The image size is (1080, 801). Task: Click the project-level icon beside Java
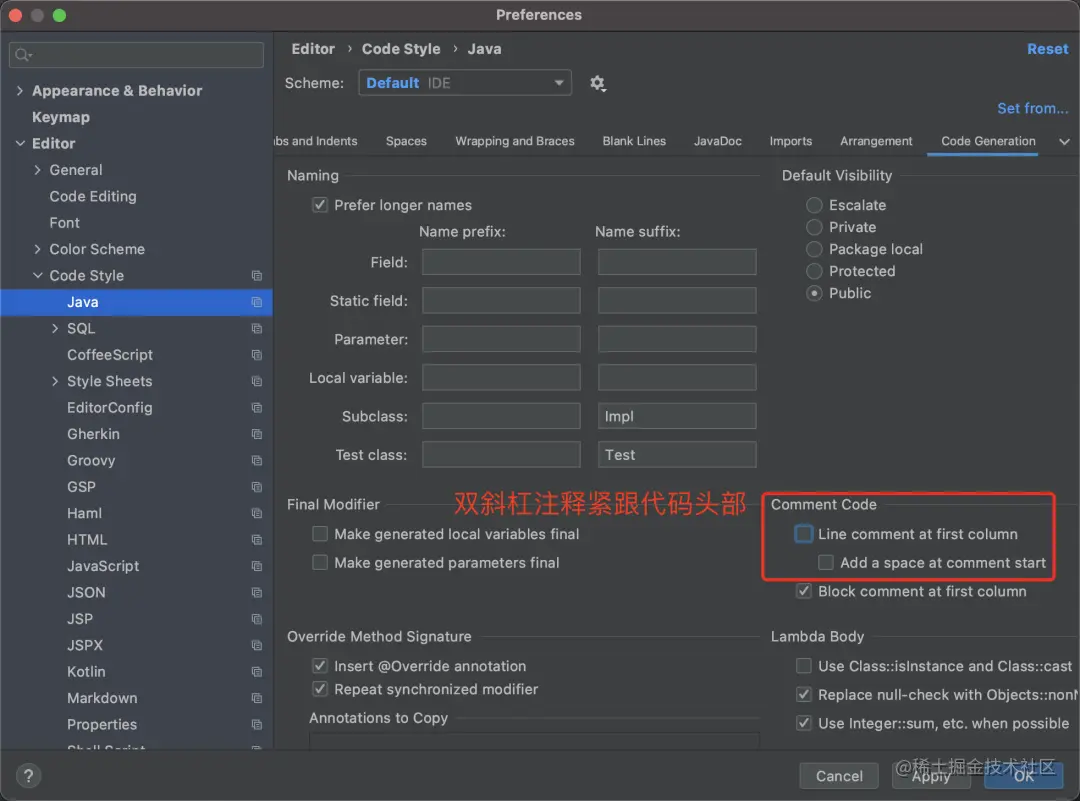[257, 302]
